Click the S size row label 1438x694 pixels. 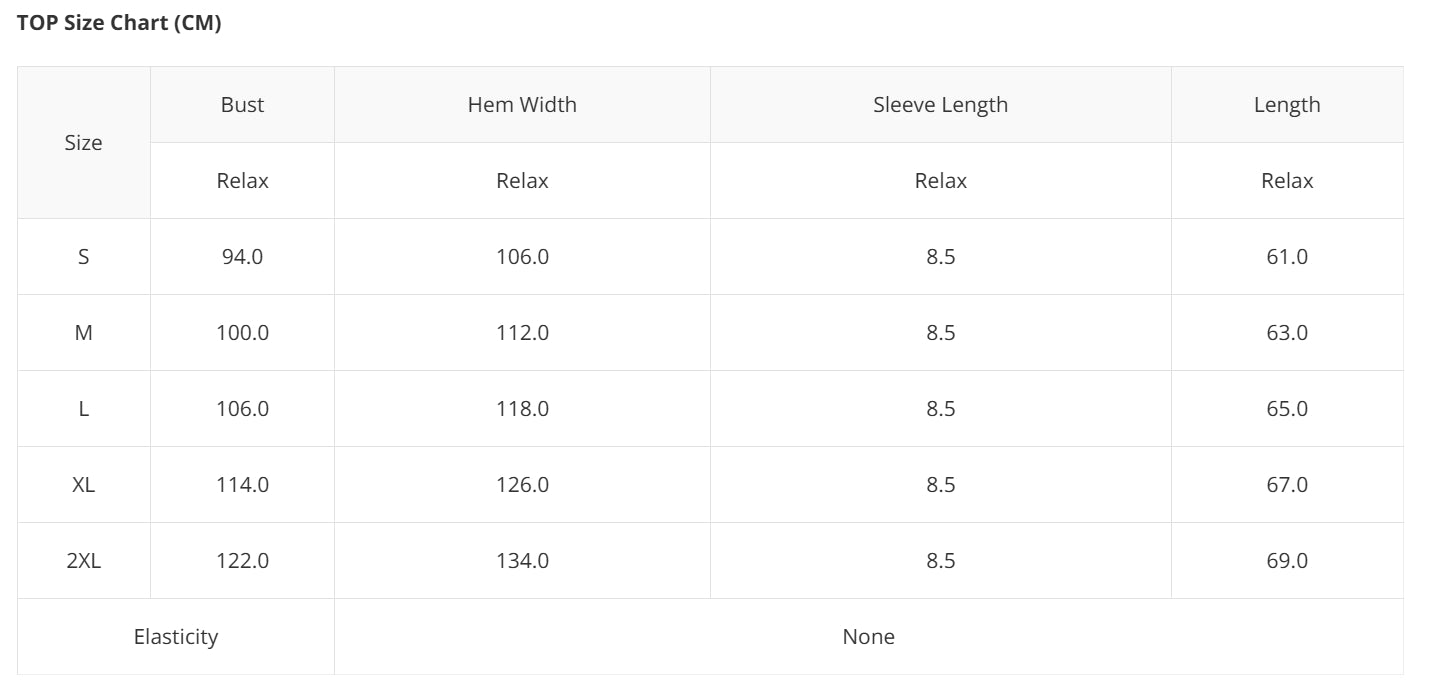coord(84,257)
